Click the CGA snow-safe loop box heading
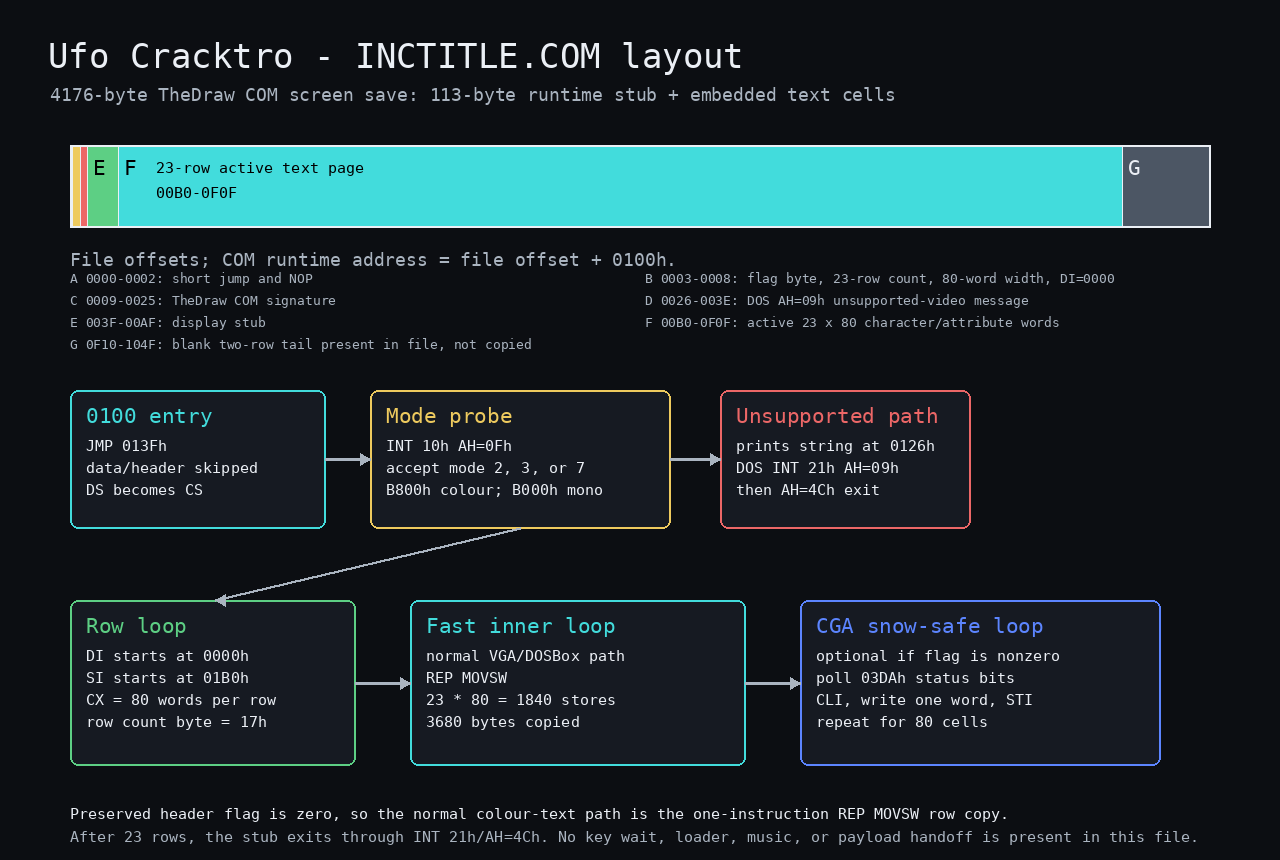The image size is (1280, 860). coord(930,626)
